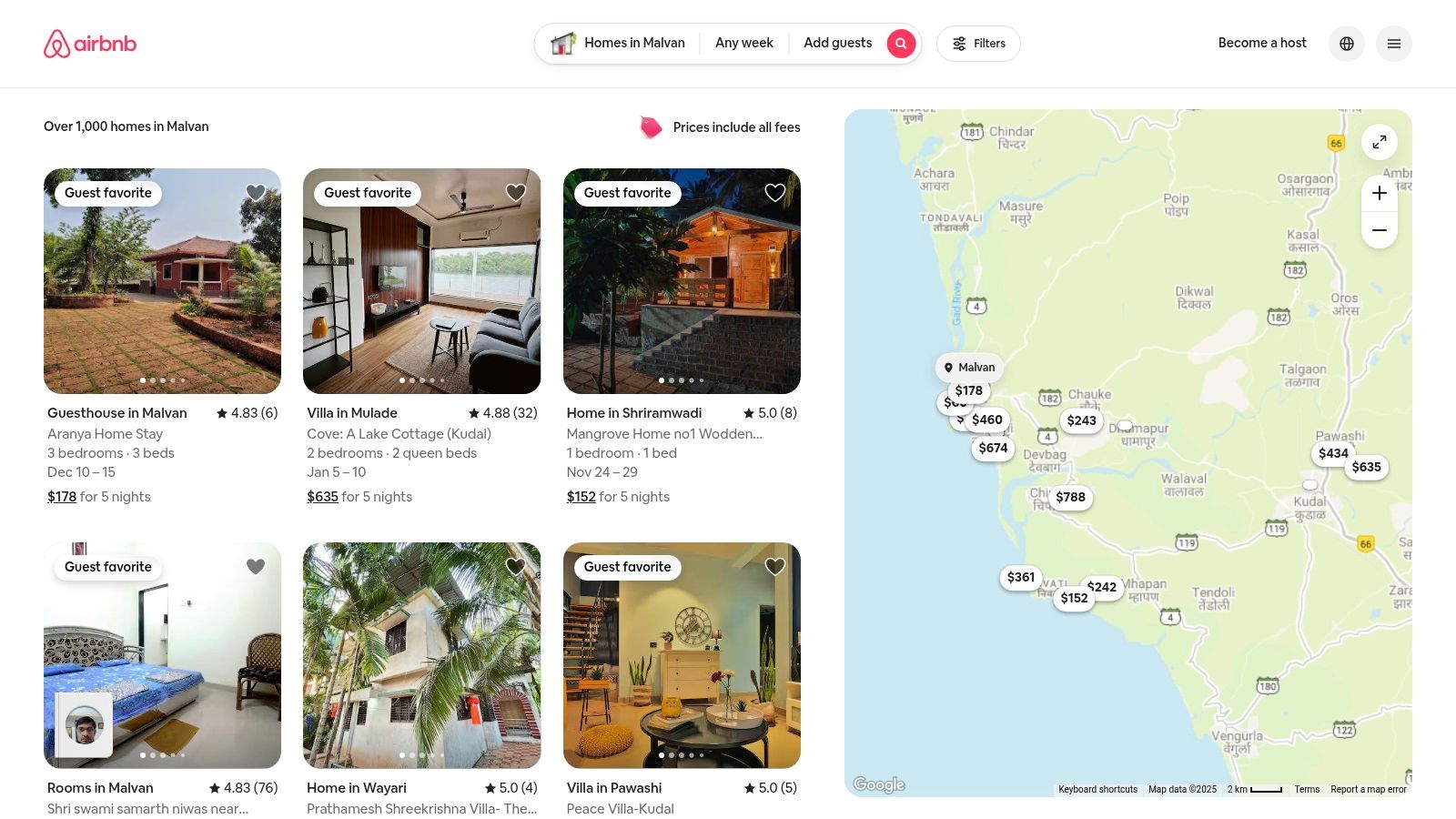The width and height of the screenshot is (1456, 819).
Task: Open the 'Homes in Malvan' destination field
Action: [x=634, y=43]
